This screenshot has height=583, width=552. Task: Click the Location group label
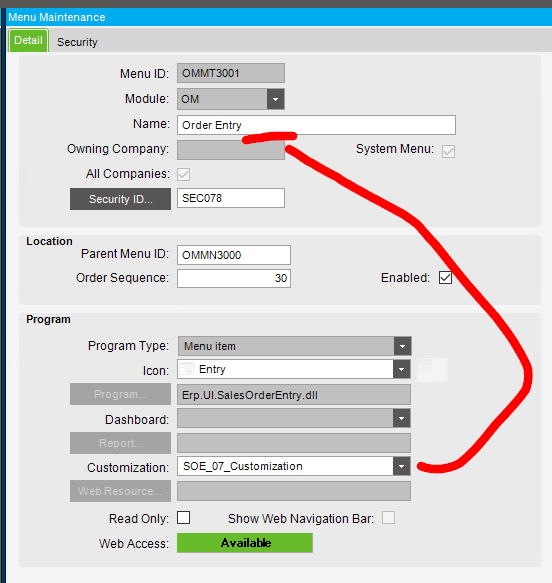pyautogui.click(x=49, y=241)
